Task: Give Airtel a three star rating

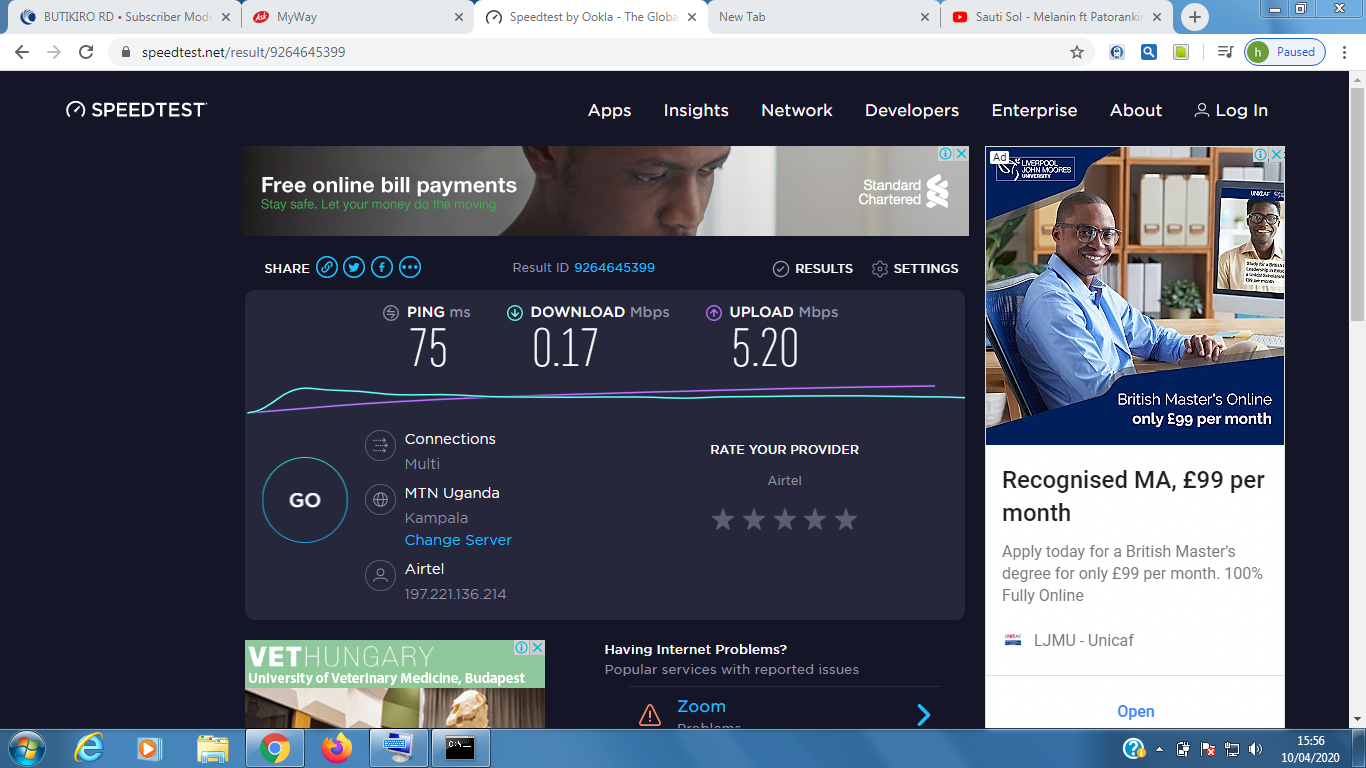Action: (x=784, y=519)
